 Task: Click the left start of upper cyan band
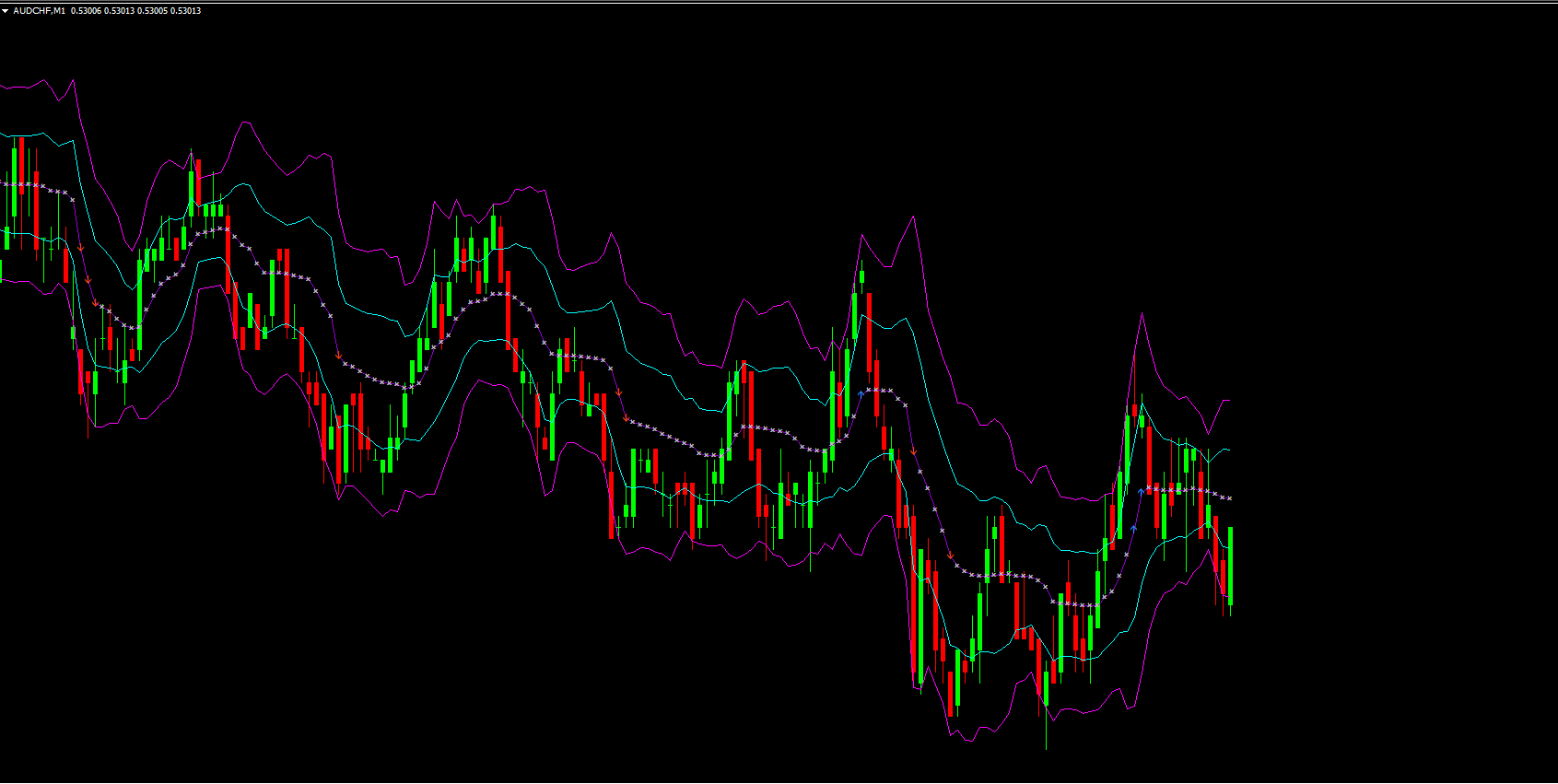[x=3, y=135]
